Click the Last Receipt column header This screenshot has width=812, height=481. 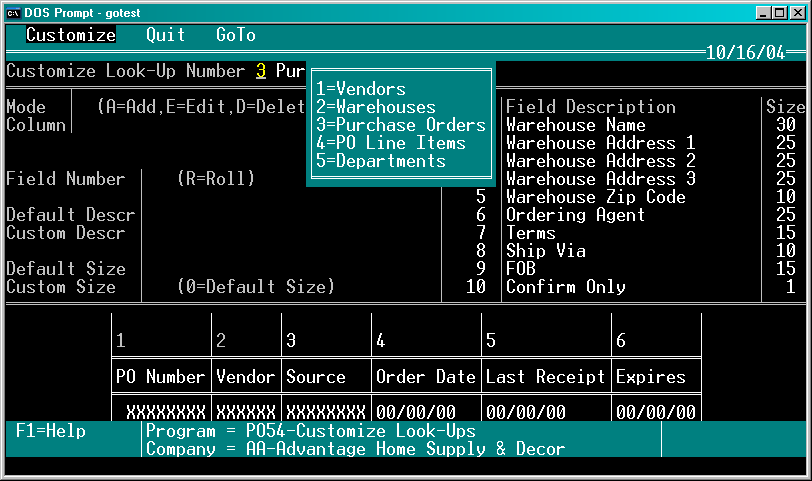pos(545,377)
